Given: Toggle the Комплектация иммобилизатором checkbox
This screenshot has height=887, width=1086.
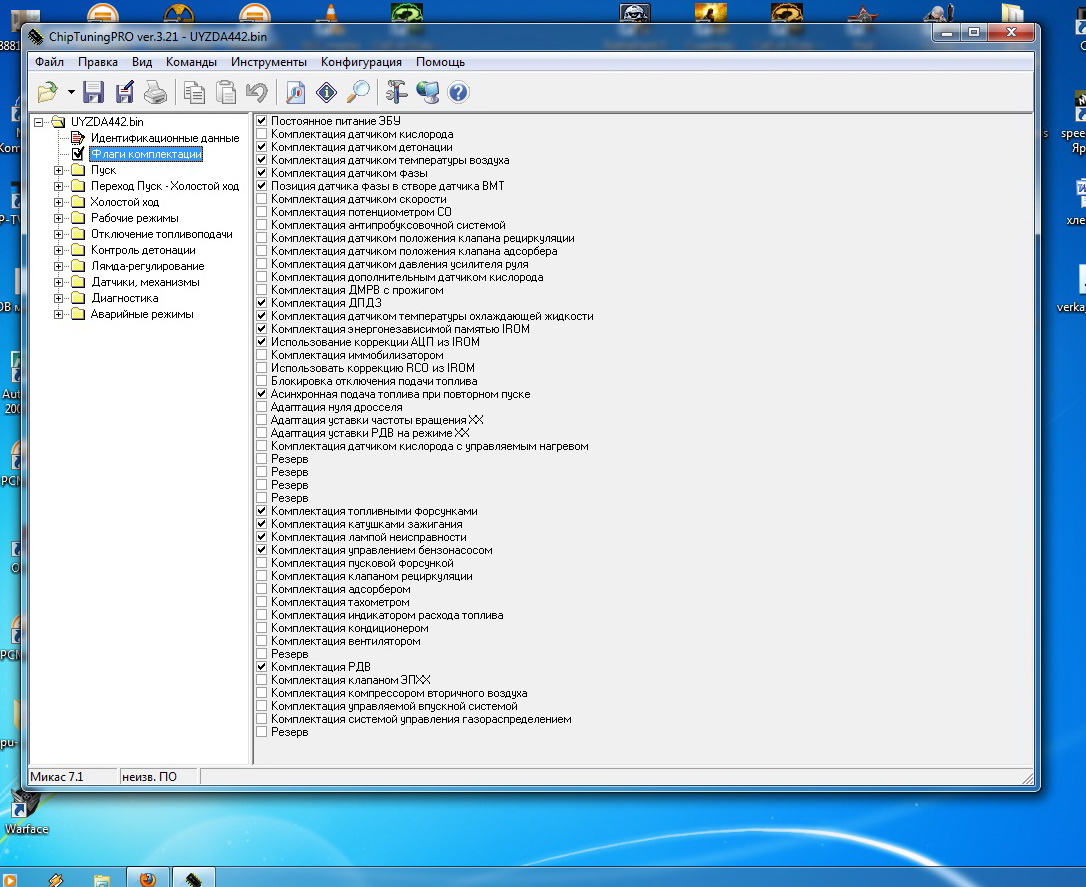Looking at the screenshot, I should pos(262,355).
